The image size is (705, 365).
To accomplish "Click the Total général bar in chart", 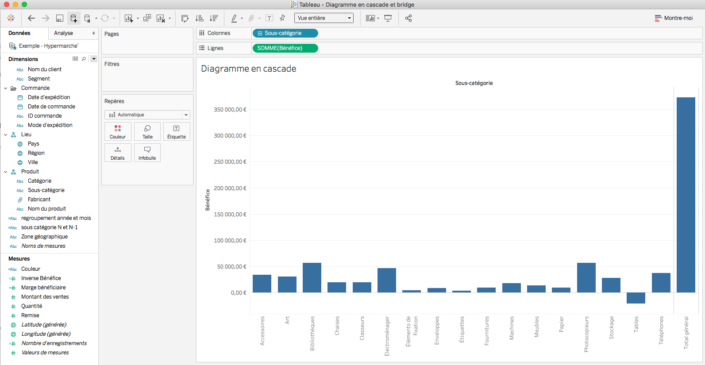I will coord(686,195).
